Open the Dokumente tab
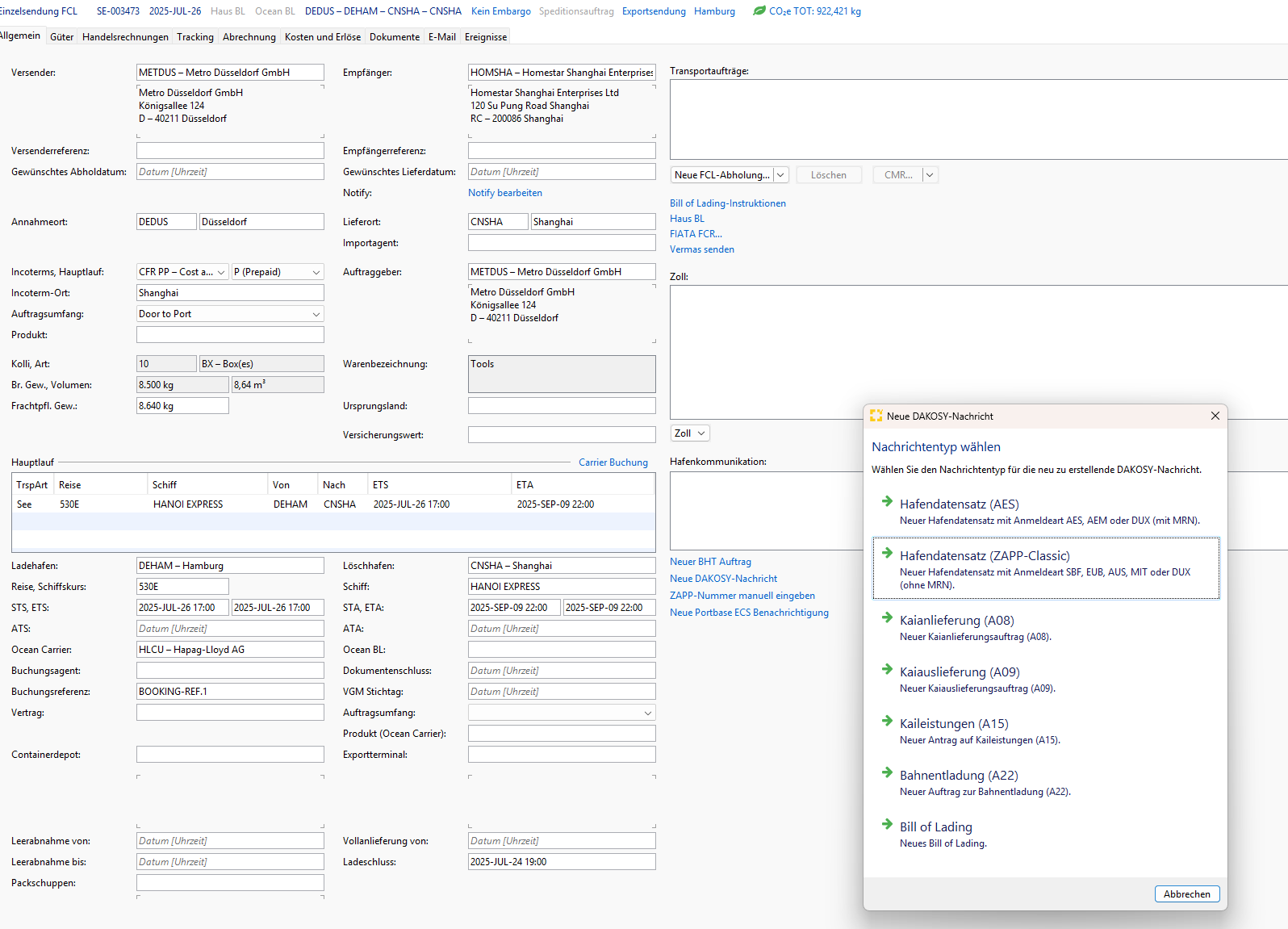The height and width of the screenshot is (929, 1288). [x=395, y=37]
